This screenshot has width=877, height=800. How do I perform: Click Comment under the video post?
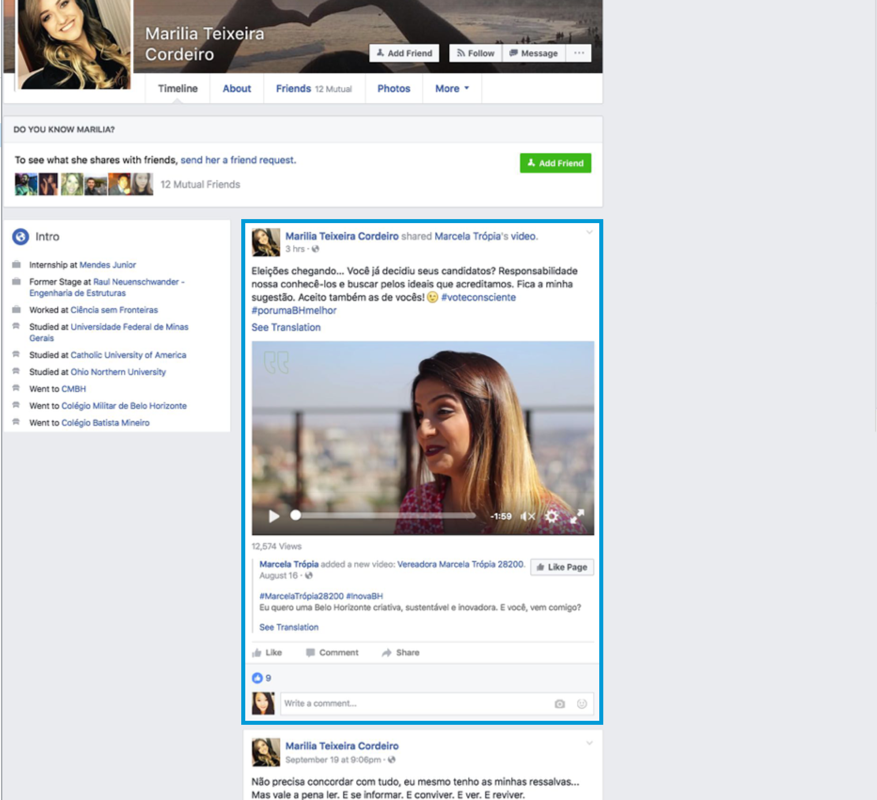[x=332, y=653]
